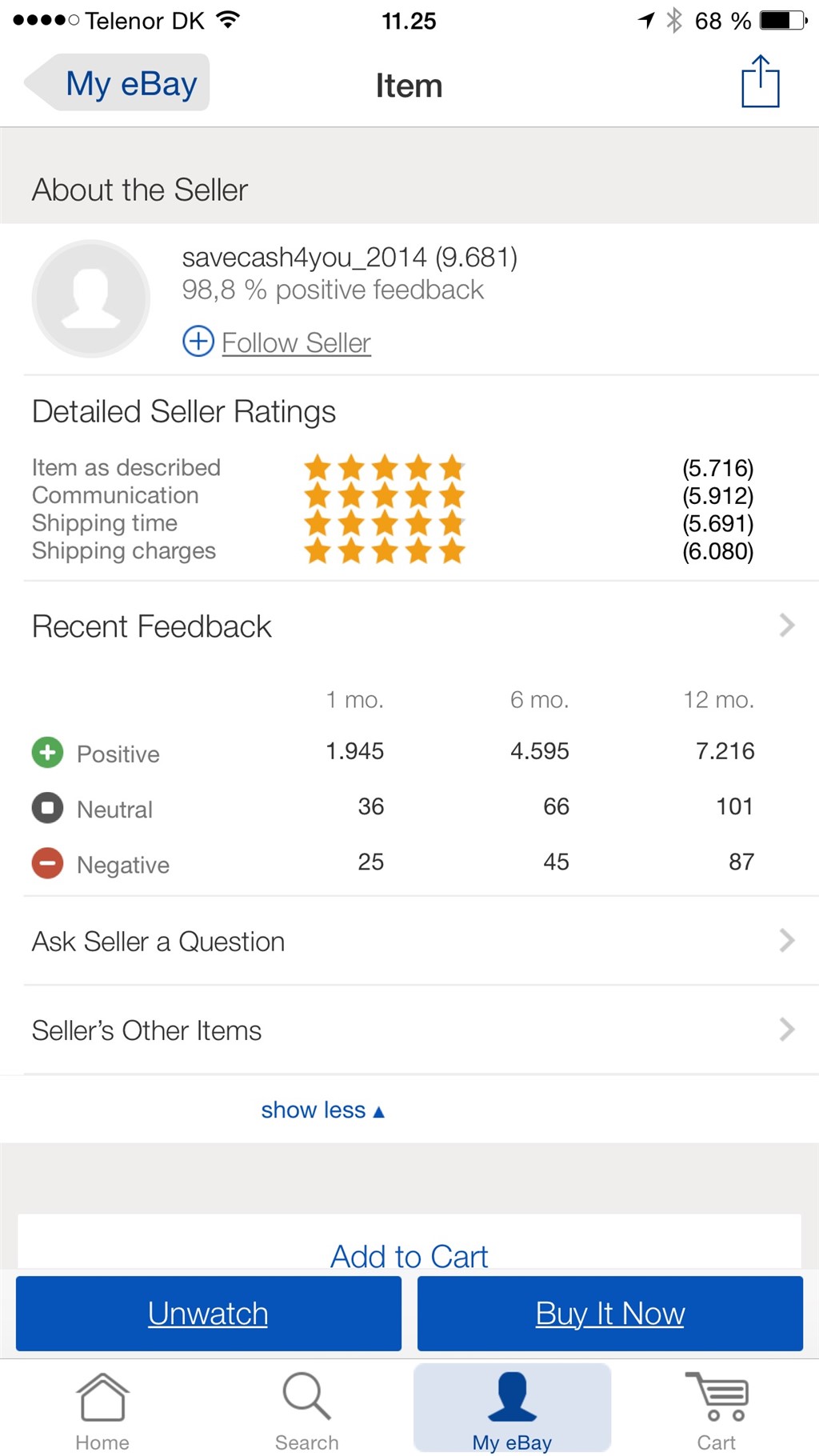Tap the share icon in header

pyautogui.click(x=760, y=82)
